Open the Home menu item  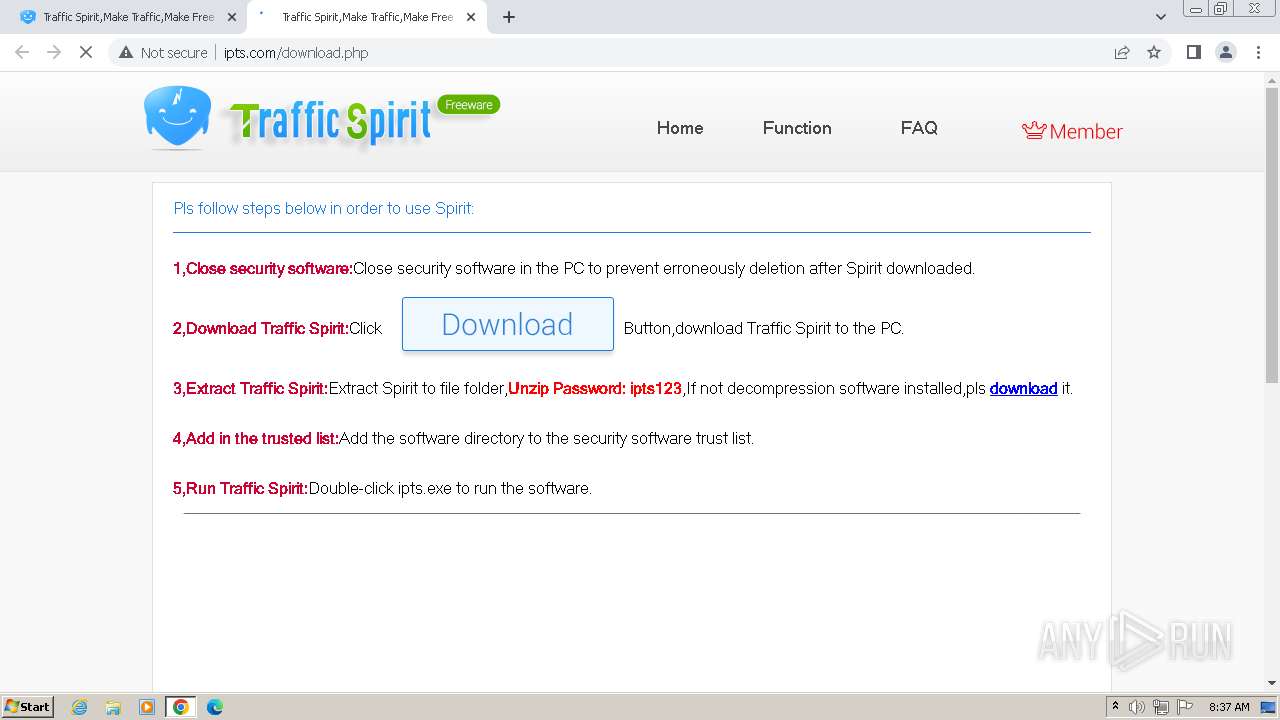coord(680,128)
